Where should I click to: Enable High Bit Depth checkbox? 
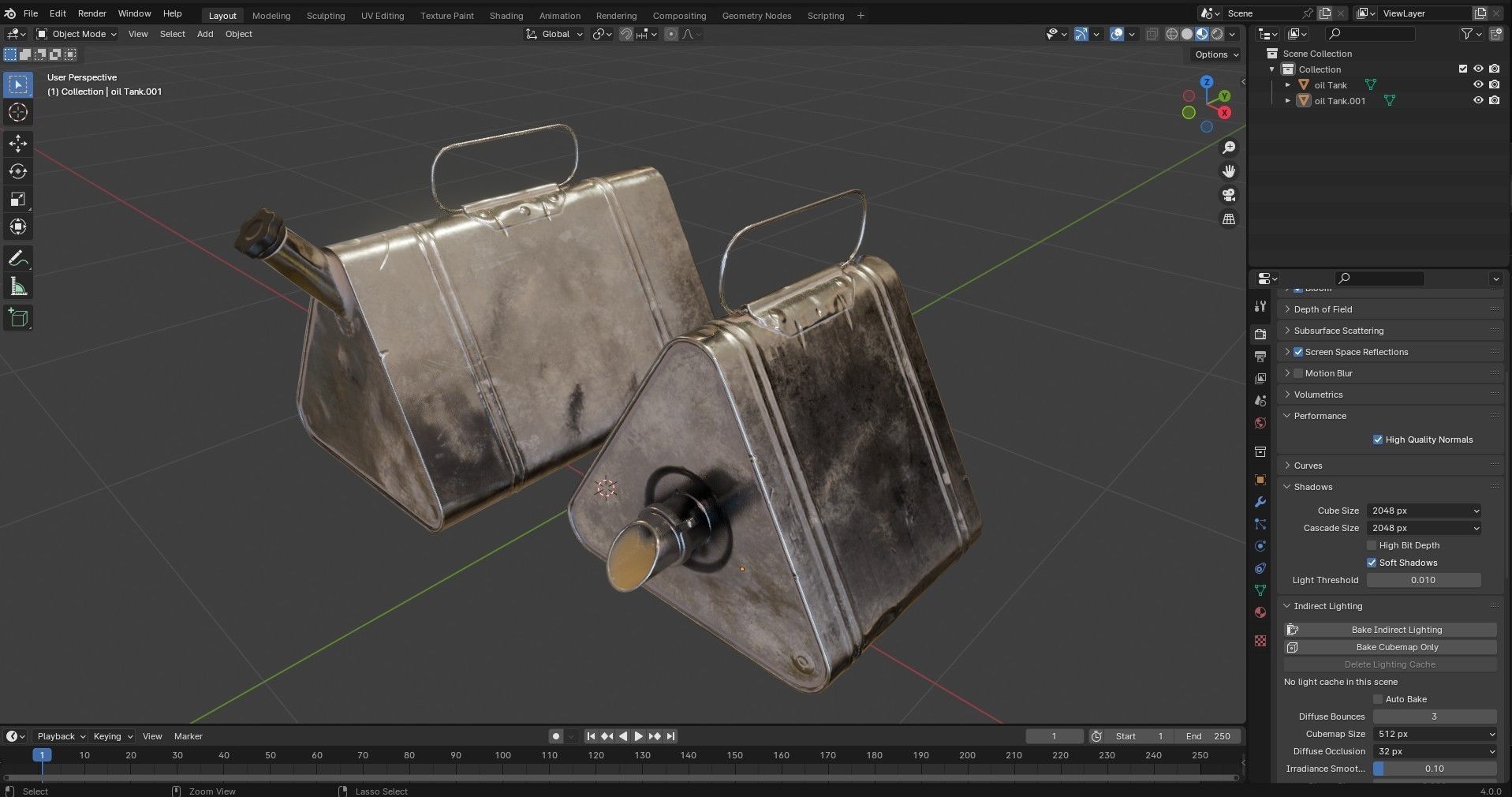pyautogui.click(x=1372, y=545)
